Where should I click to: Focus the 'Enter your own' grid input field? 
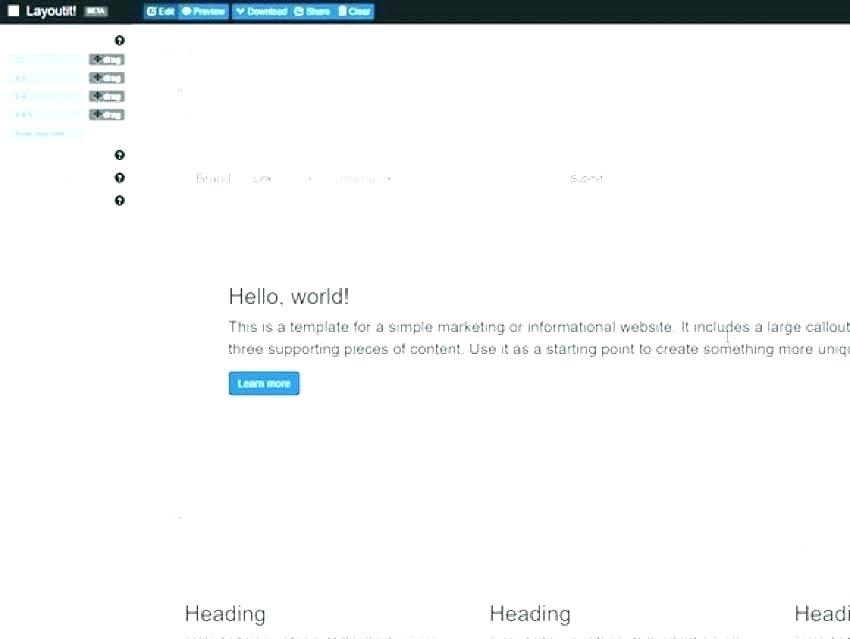point(46,133)
